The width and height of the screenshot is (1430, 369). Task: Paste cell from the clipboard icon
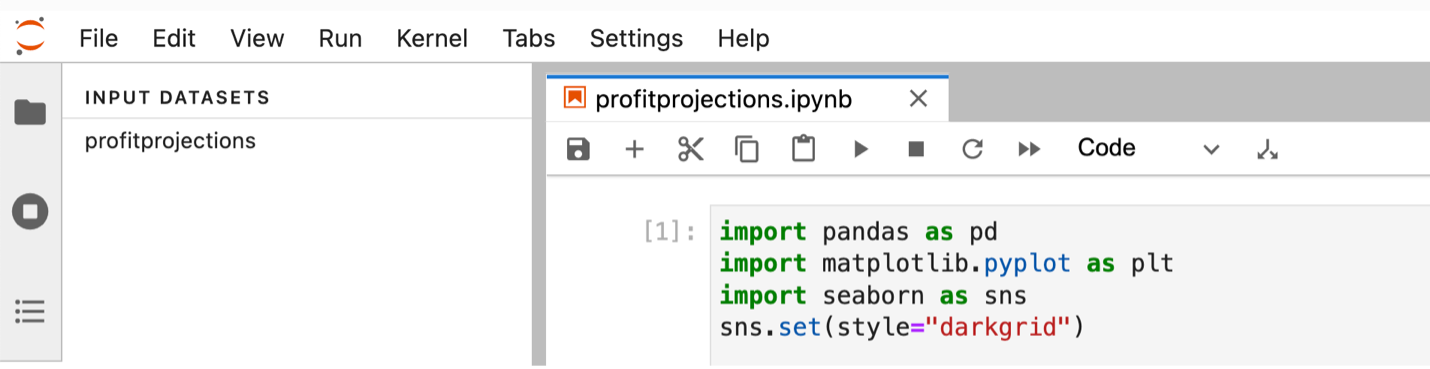coord(803,149)
